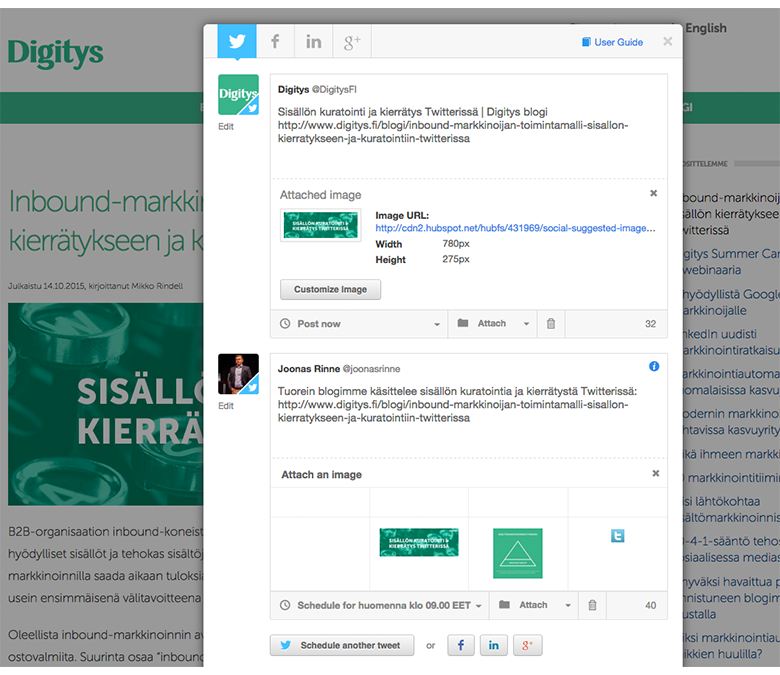Delete the Joonas Rinne tweet with trash icon
Screen dimensions: 780x675
point(592,605)
